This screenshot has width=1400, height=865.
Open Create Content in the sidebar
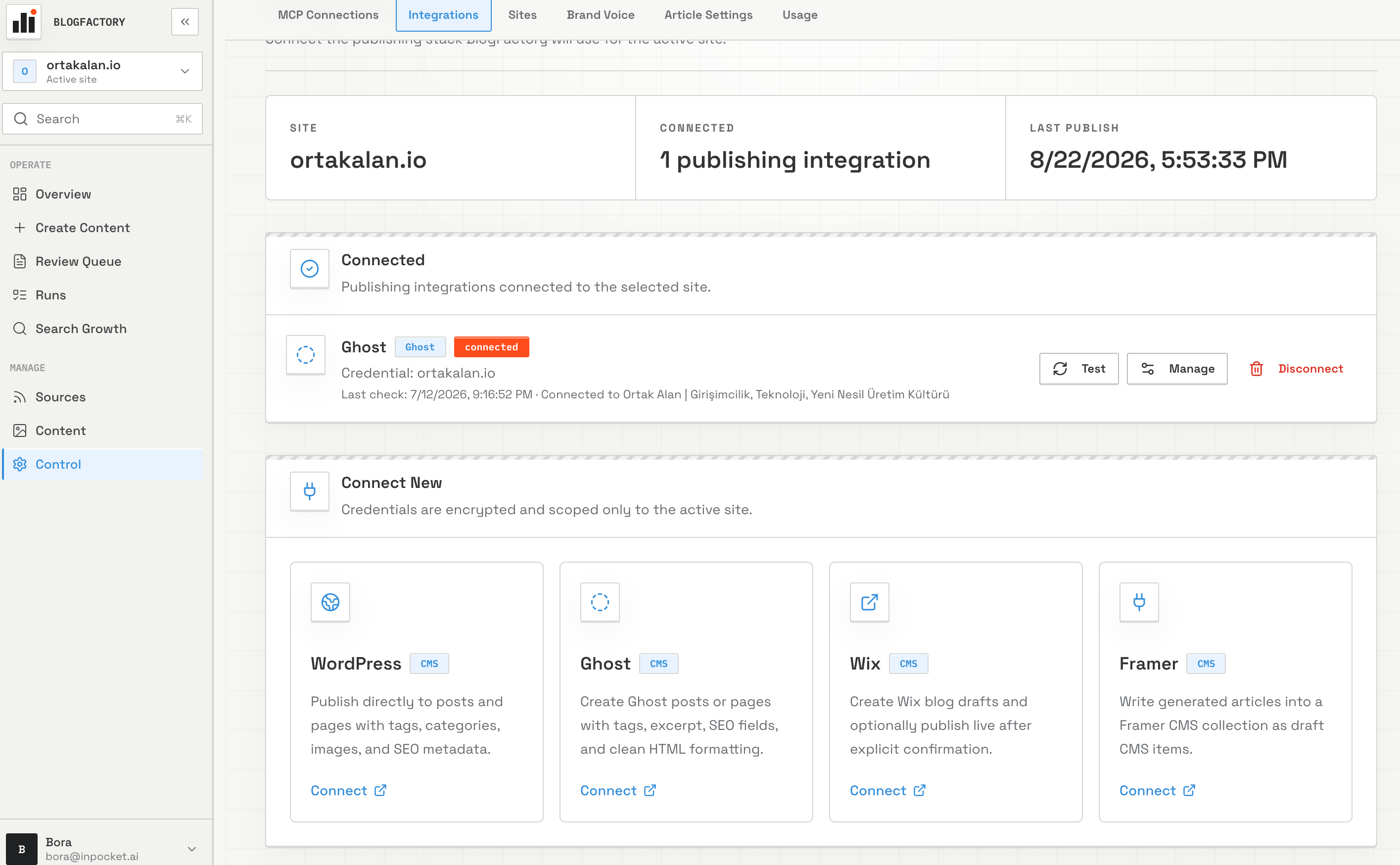[103, 228]
